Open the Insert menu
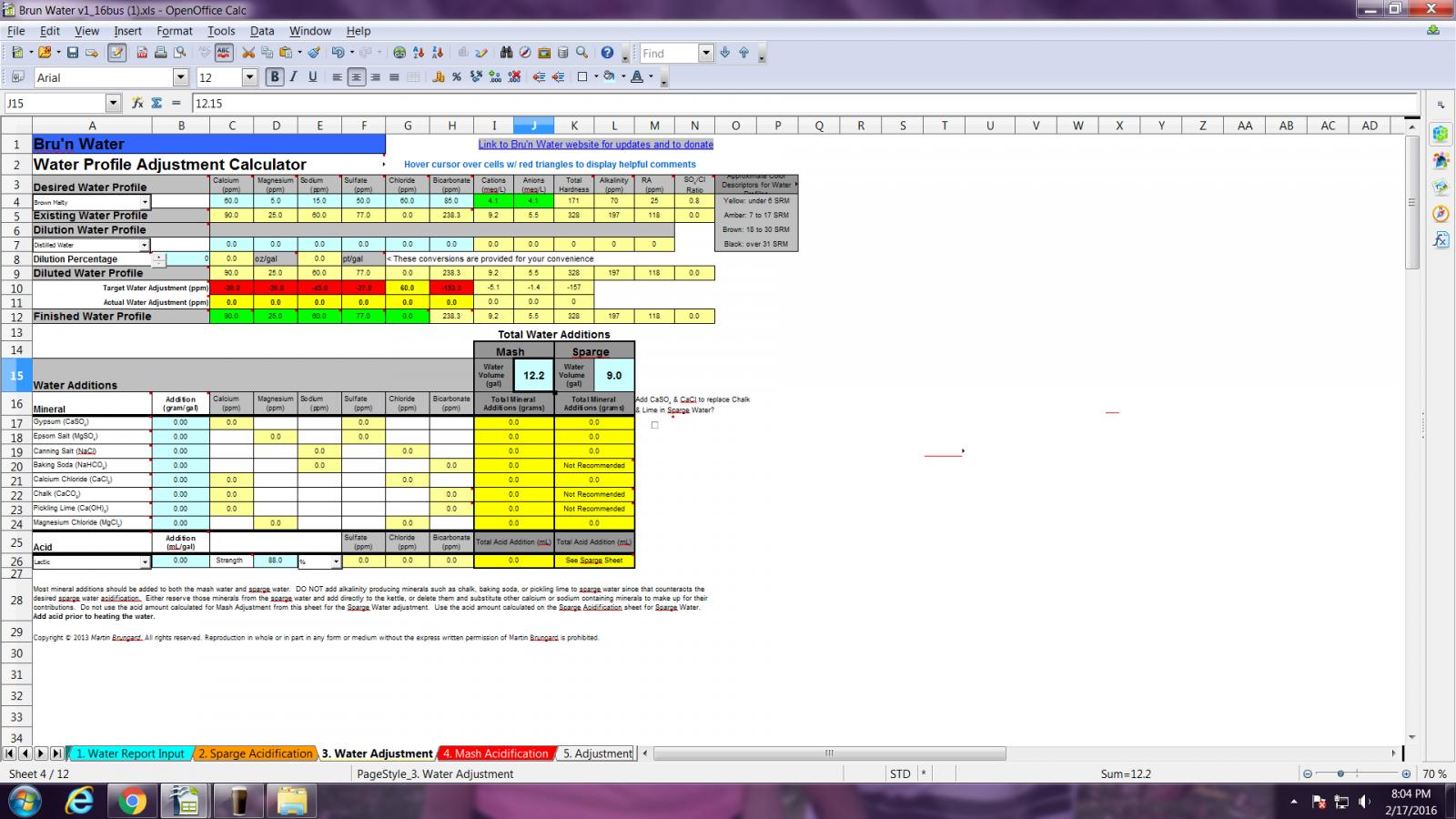 click(x=127, y=31)
